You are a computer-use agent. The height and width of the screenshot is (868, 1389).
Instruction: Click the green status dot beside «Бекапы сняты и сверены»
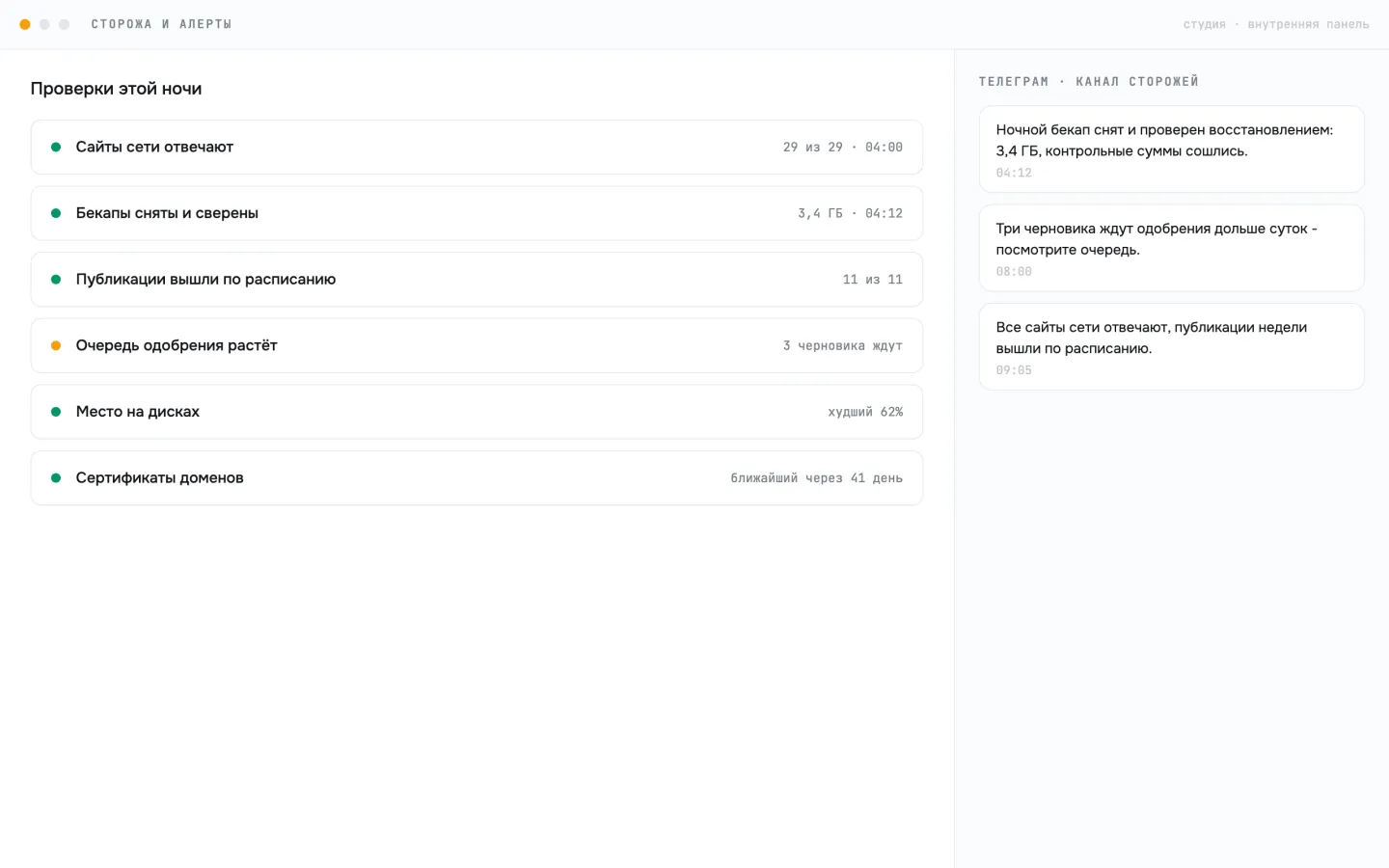[x=56, y=213]
